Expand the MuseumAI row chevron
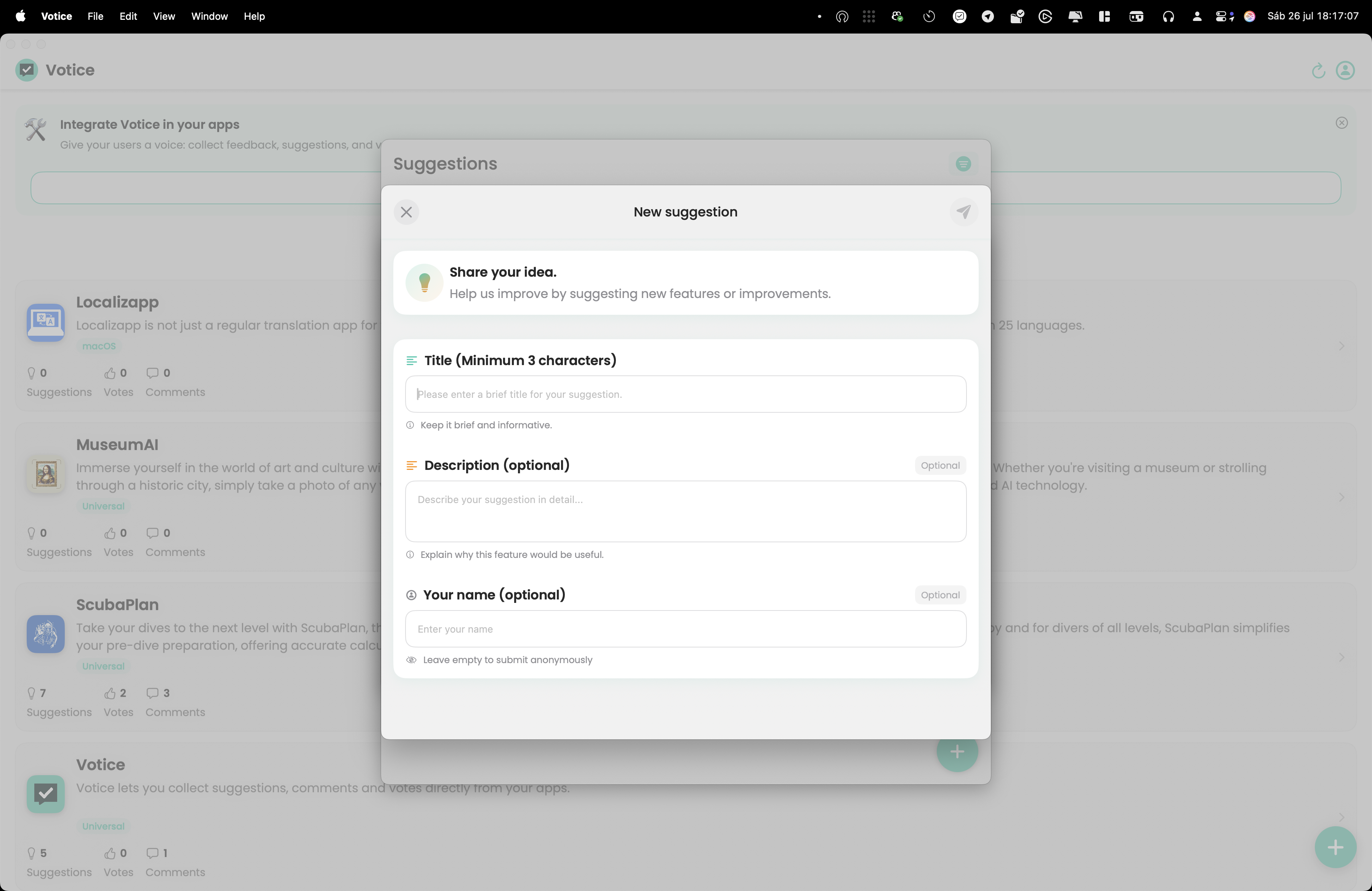The image size is (1372, 891). coord(1342,497)
